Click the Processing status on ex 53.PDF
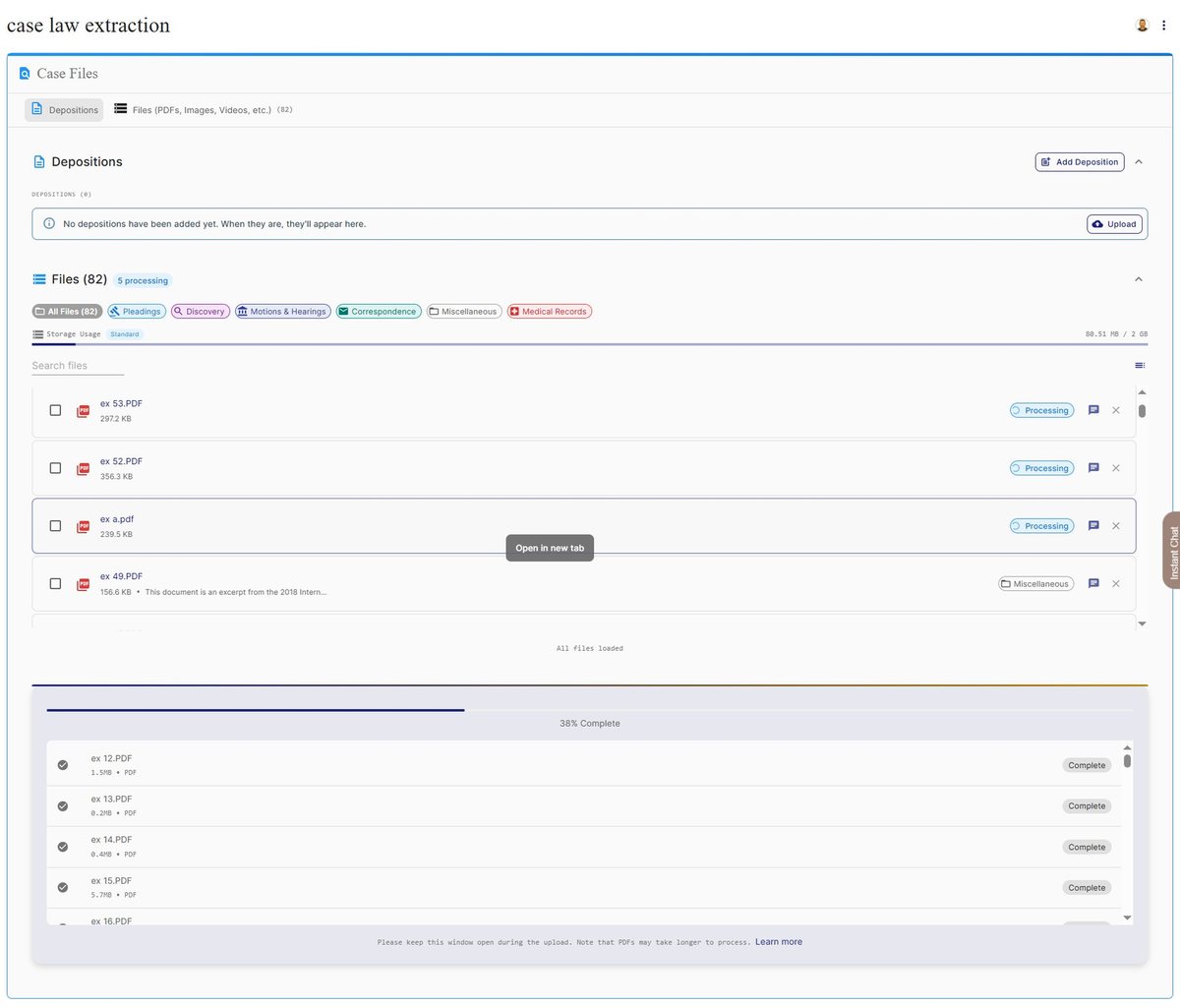This screenshot has height=1008, width=1180. 1041,411
